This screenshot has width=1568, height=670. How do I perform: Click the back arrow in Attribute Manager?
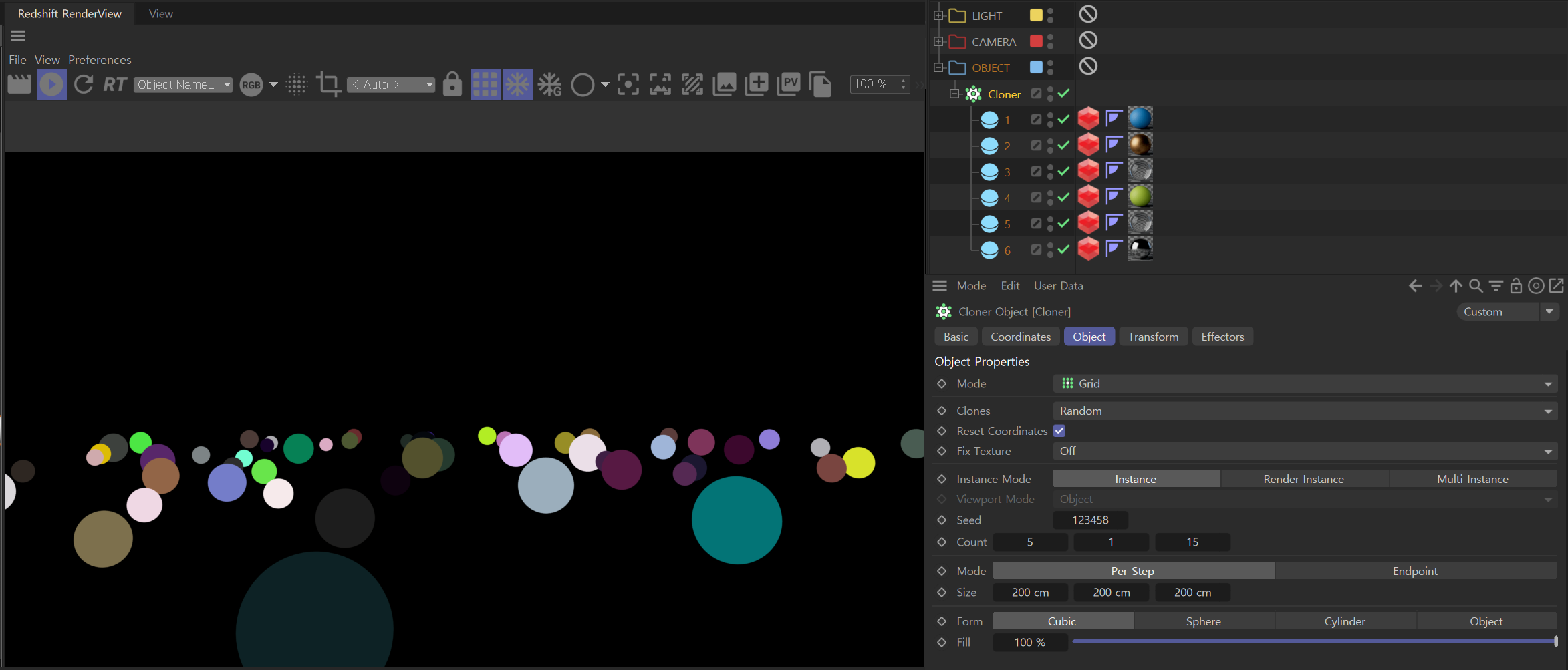click(x=1416, y=286)
